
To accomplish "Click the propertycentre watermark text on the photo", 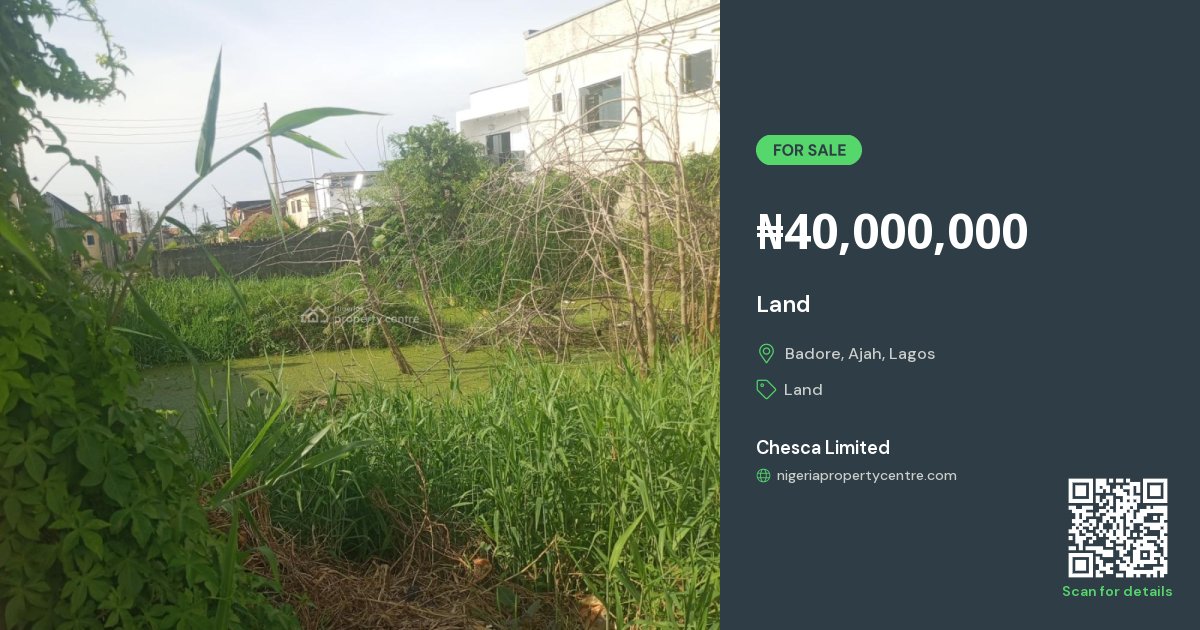I will 375,318.
